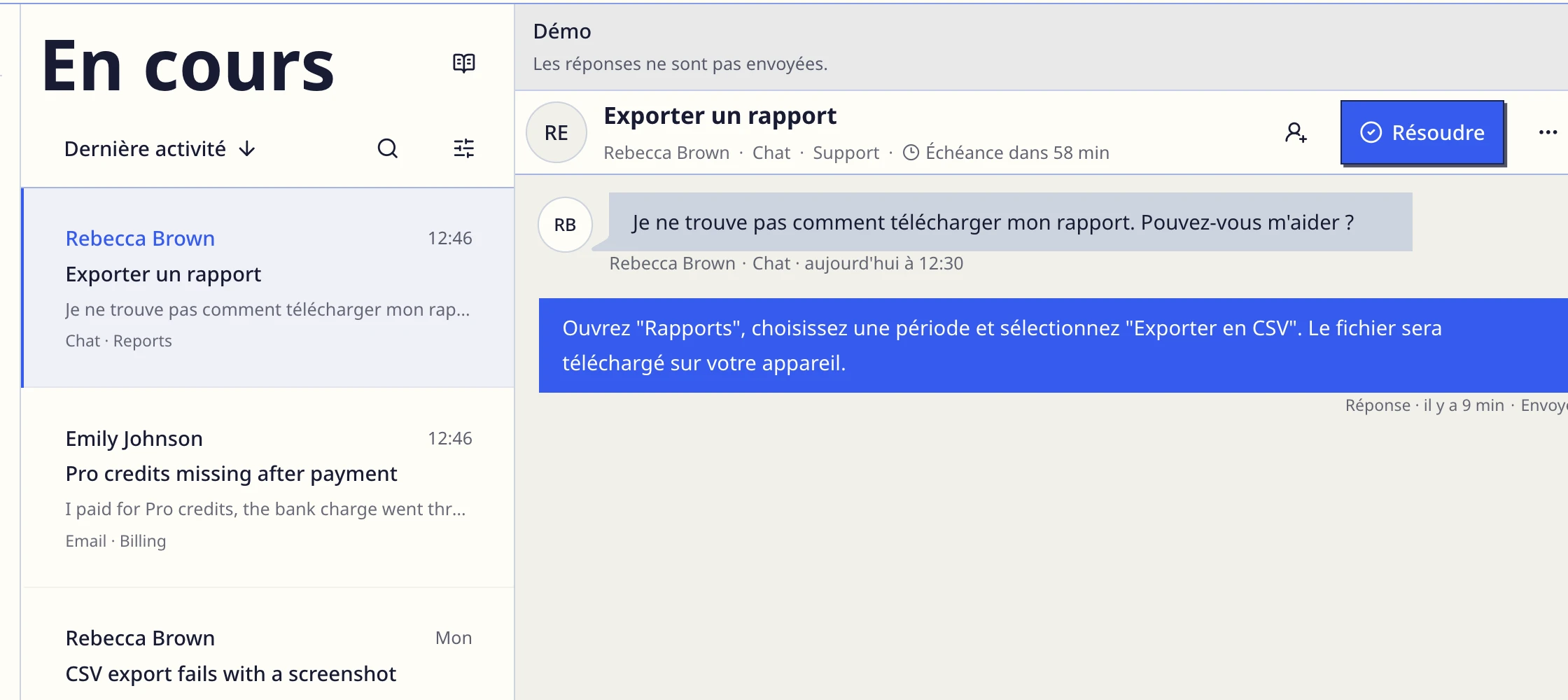Image resolution: width=1568 pixels, height=700 pixels.
Task: Click the blue reply about Exporter en CSV
Action: click(x=1053, y=345)
